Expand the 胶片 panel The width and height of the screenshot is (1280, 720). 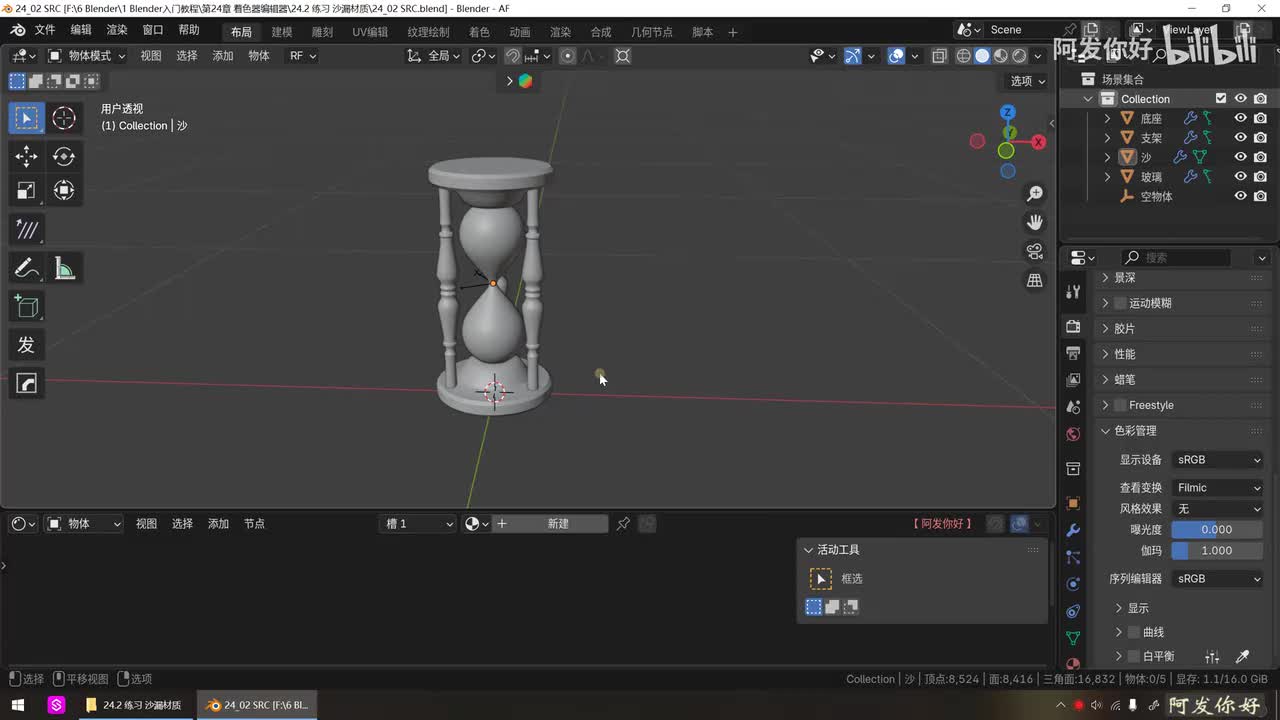(x=1105, y=328)
